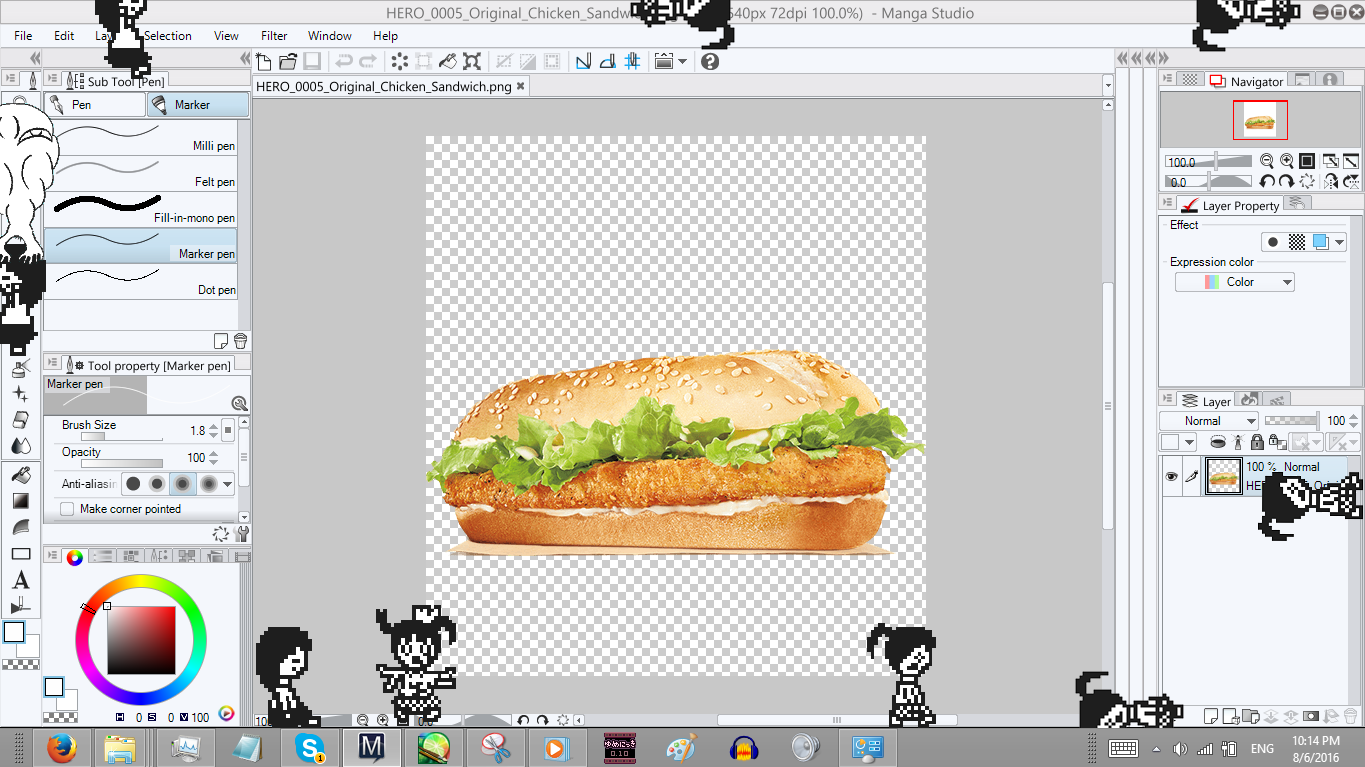Zoom out using the Navigator magnifier
The width and height of the screenshot is (1365, 767).
point(1267,161)
